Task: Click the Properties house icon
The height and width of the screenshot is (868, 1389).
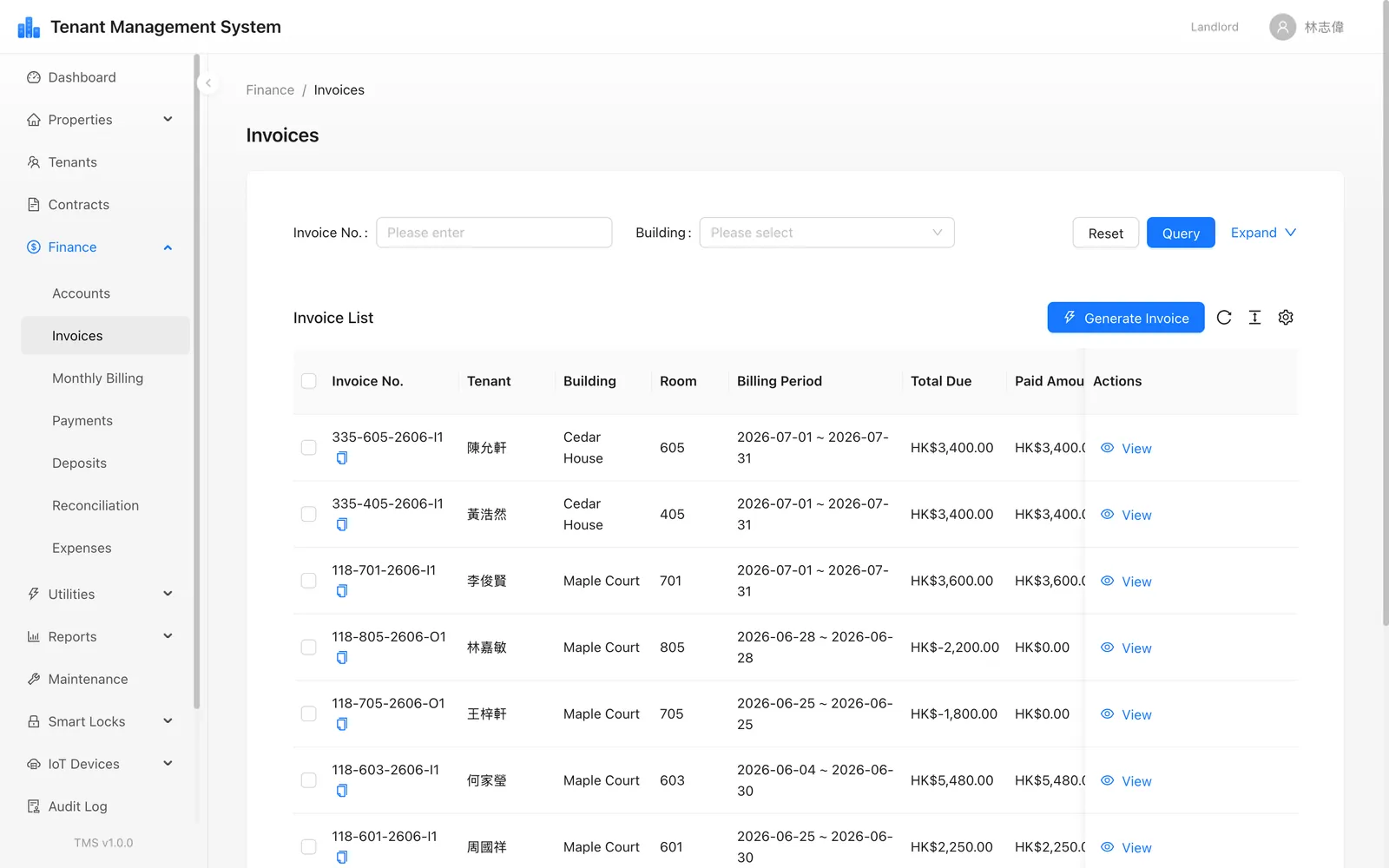Action: tap(34, 120)
